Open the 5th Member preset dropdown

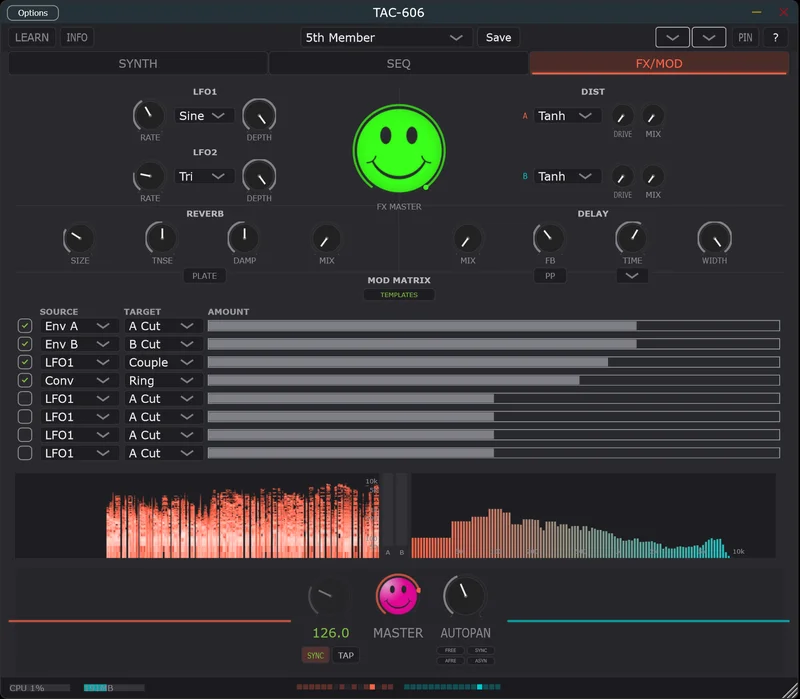tap(386, 38)
